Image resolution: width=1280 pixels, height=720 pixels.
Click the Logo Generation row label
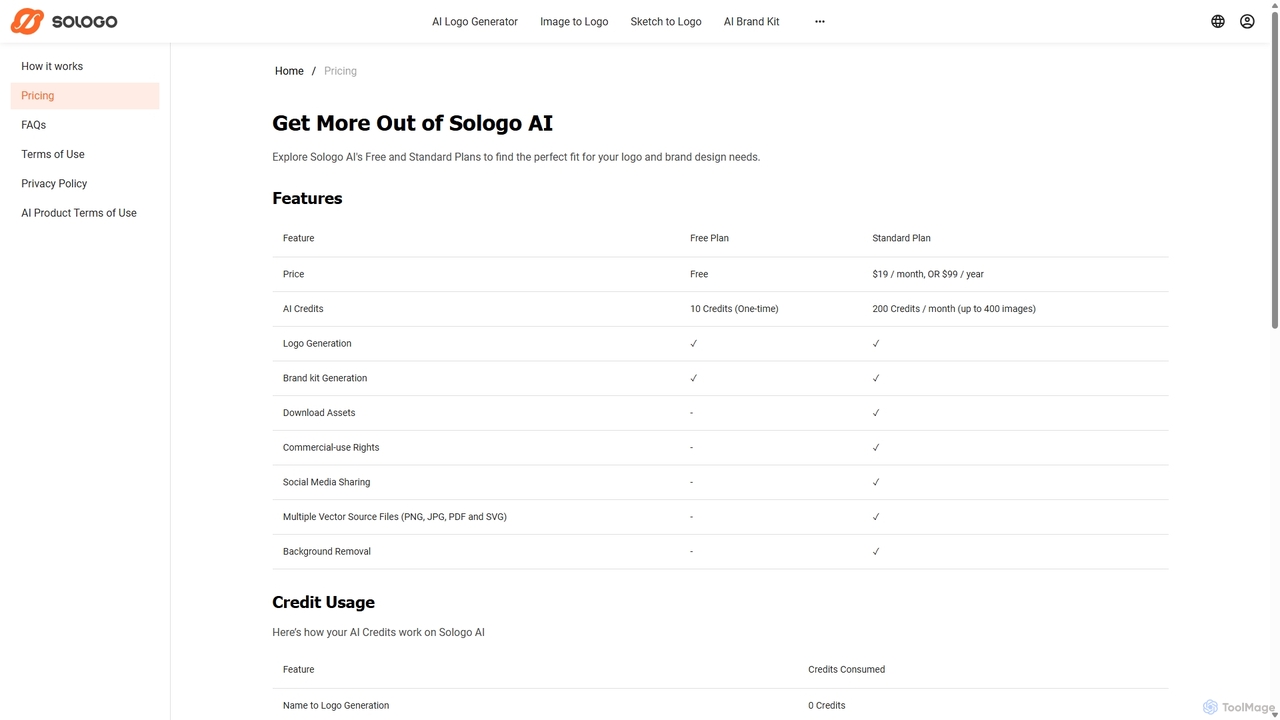pyautogui.click(x=317, y=343)
